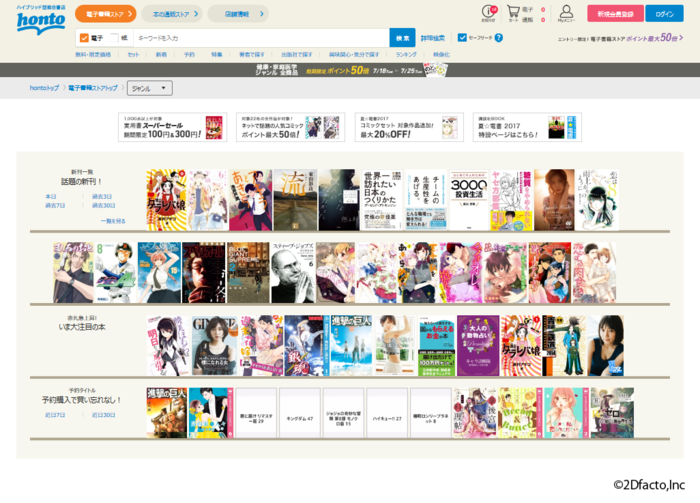The width and height of the screenshot is (700, 503).
Task: Filter new releases by 本日
Action: tap(50, 196)
